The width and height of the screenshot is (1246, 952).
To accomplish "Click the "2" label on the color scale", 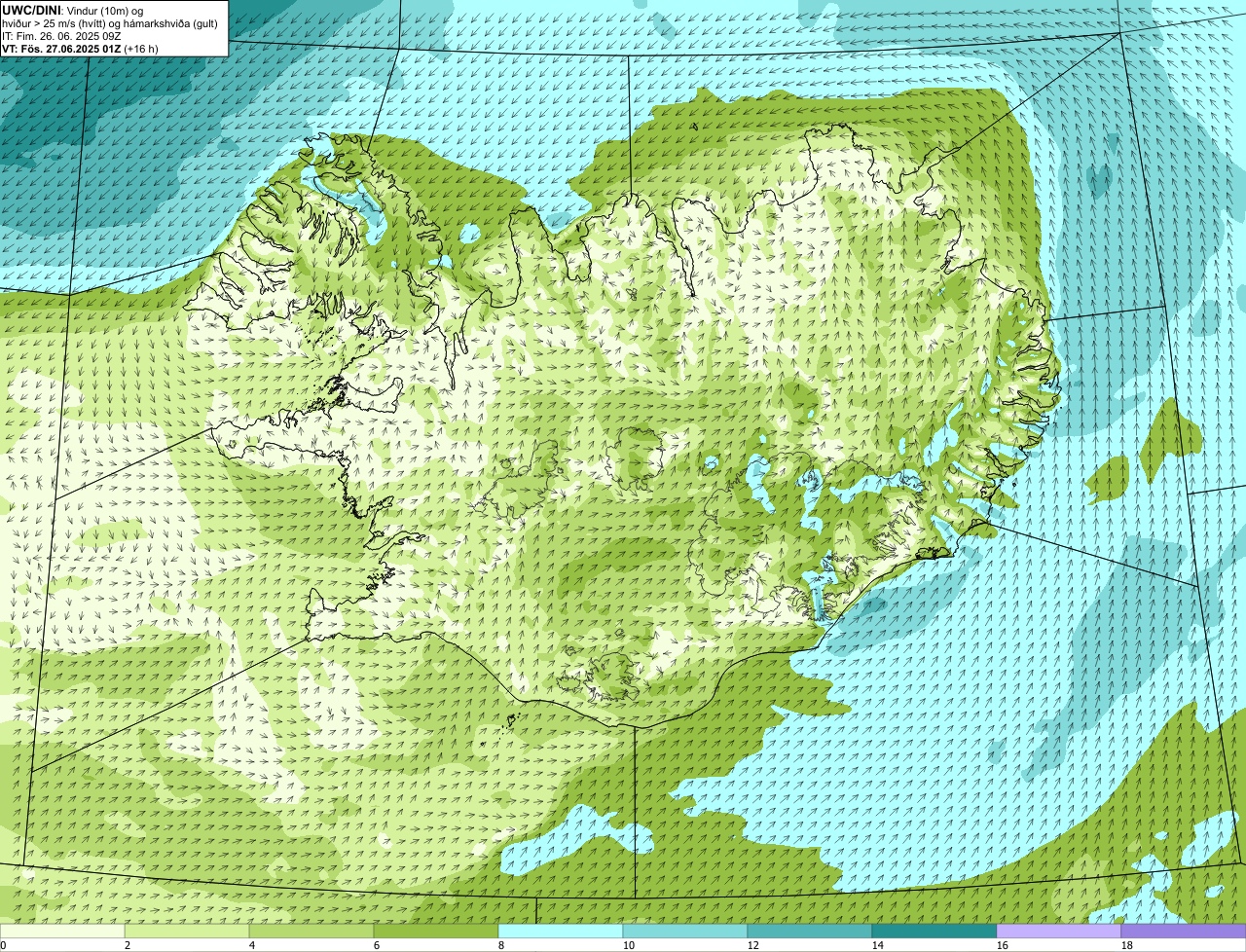I will pos(128,945).
